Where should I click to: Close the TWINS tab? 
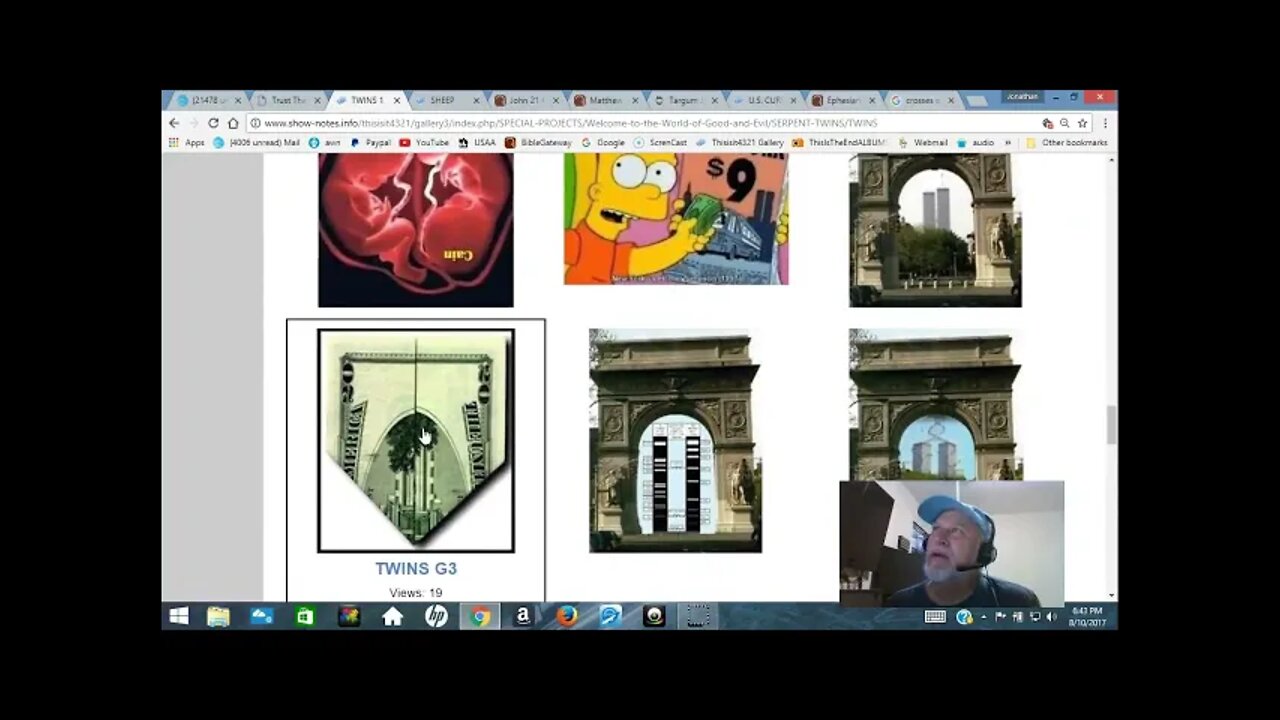(397, 100)
